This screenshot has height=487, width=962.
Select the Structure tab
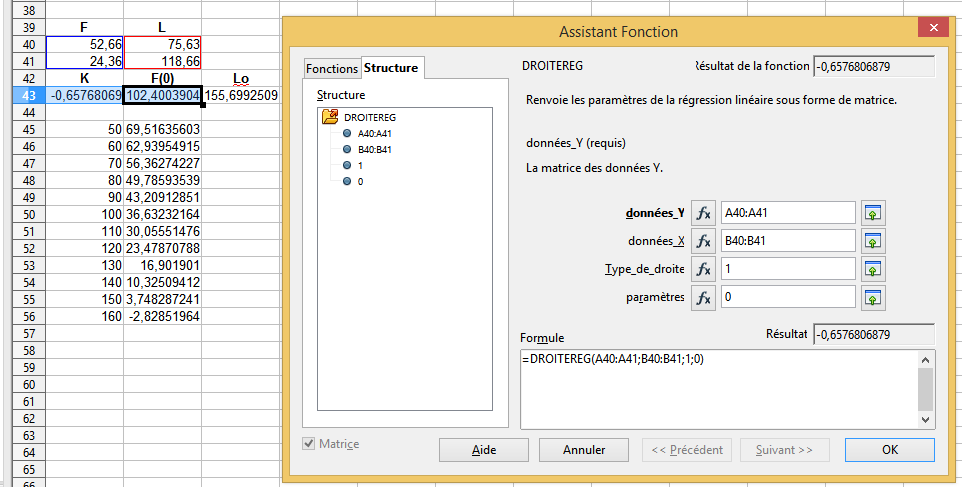pos(391,68)
